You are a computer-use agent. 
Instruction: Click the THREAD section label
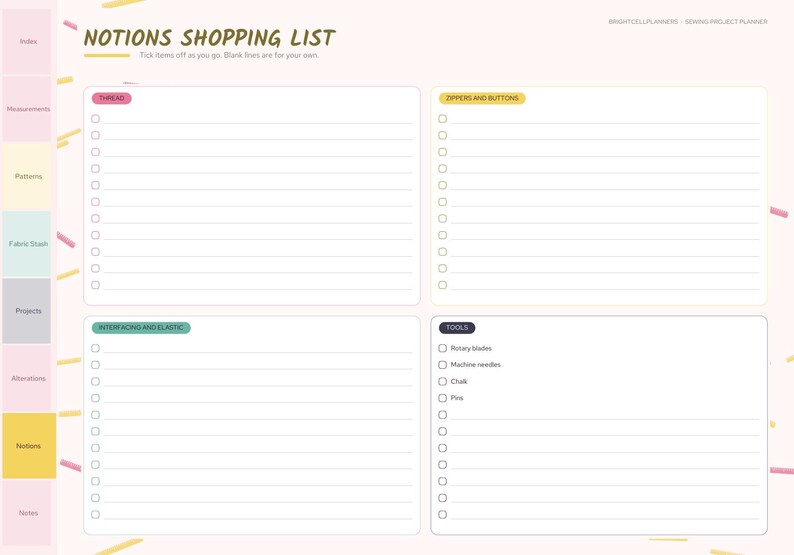click(x=111, y=98)
